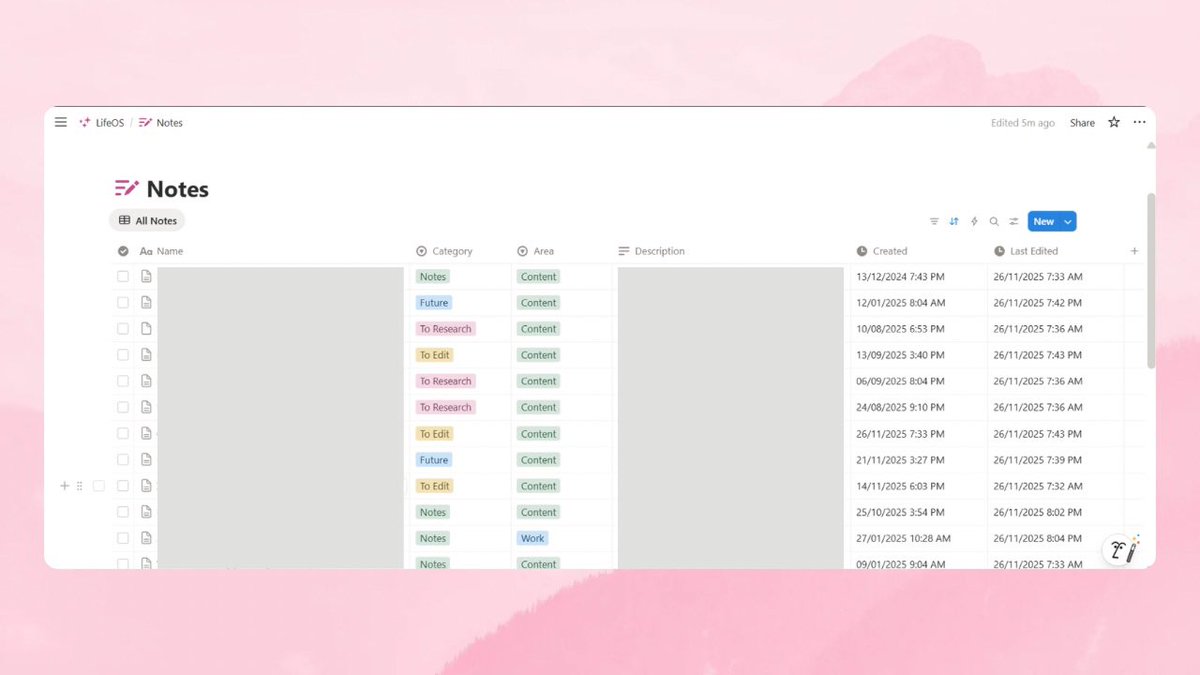Open the Share menu
Image resolution: width=1200 pixels, height=675 pixels.
[1082, 123]
